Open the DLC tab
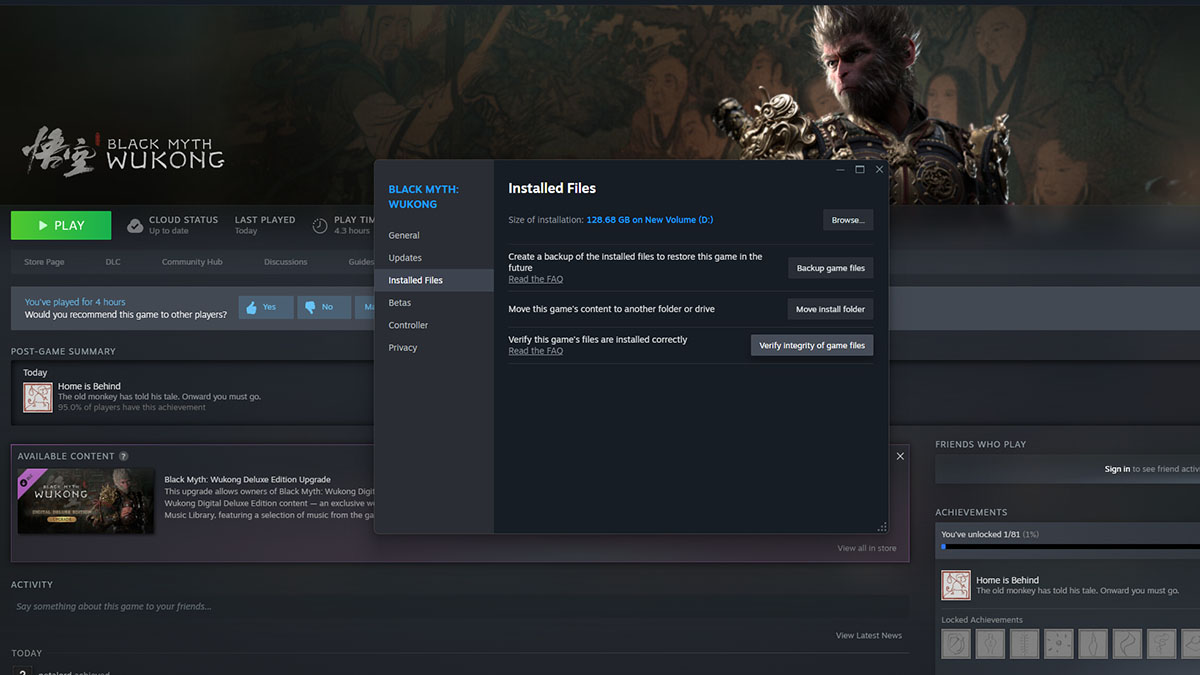 tap(112, 261)
